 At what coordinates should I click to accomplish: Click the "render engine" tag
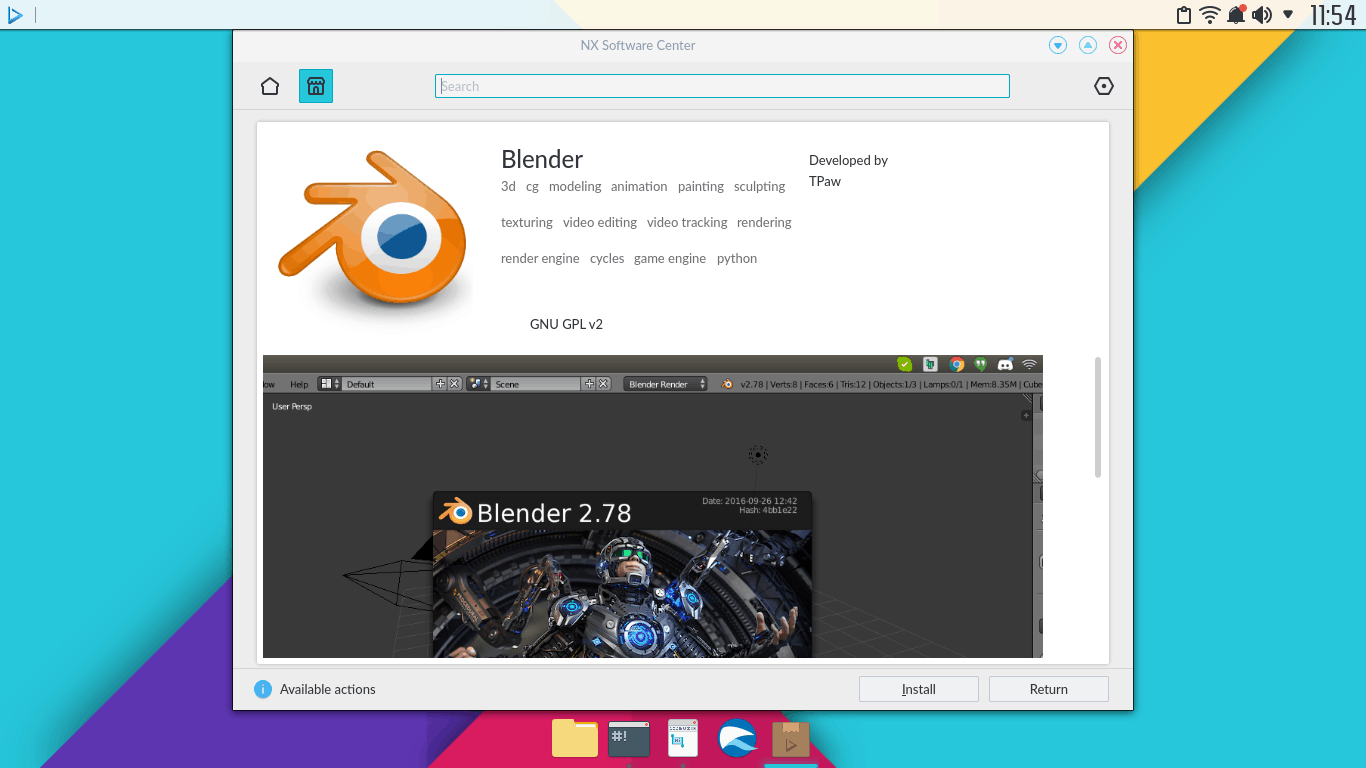click(x=540, y=258)
